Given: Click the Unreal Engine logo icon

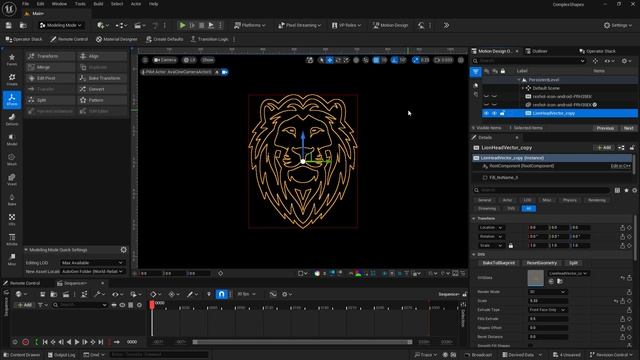Looking at the screenshot, I should [9, 9].
